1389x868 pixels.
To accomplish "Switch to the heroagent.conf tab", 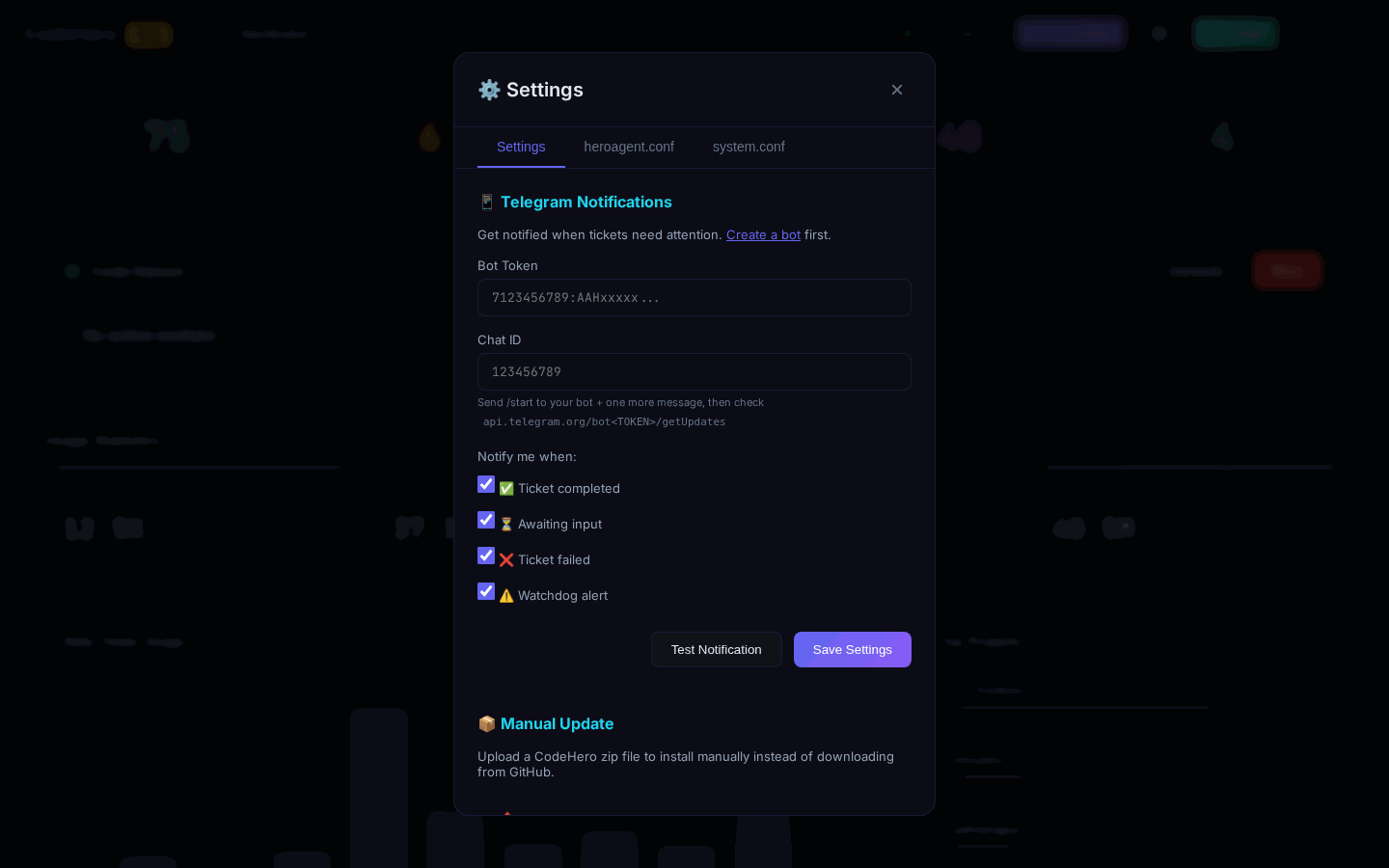I will [x=629, y=147].
